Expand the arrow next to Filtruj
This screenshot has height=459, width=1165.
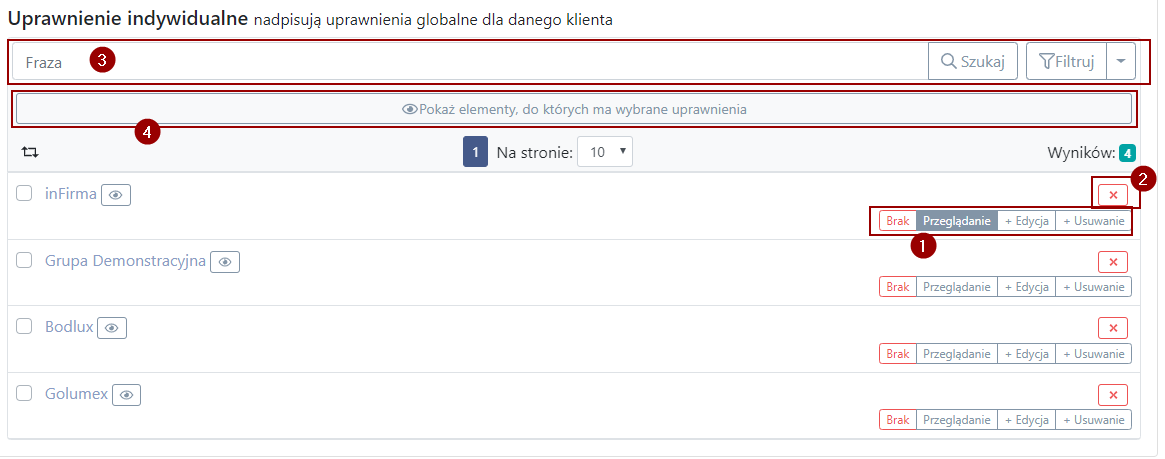(1121, 61)
